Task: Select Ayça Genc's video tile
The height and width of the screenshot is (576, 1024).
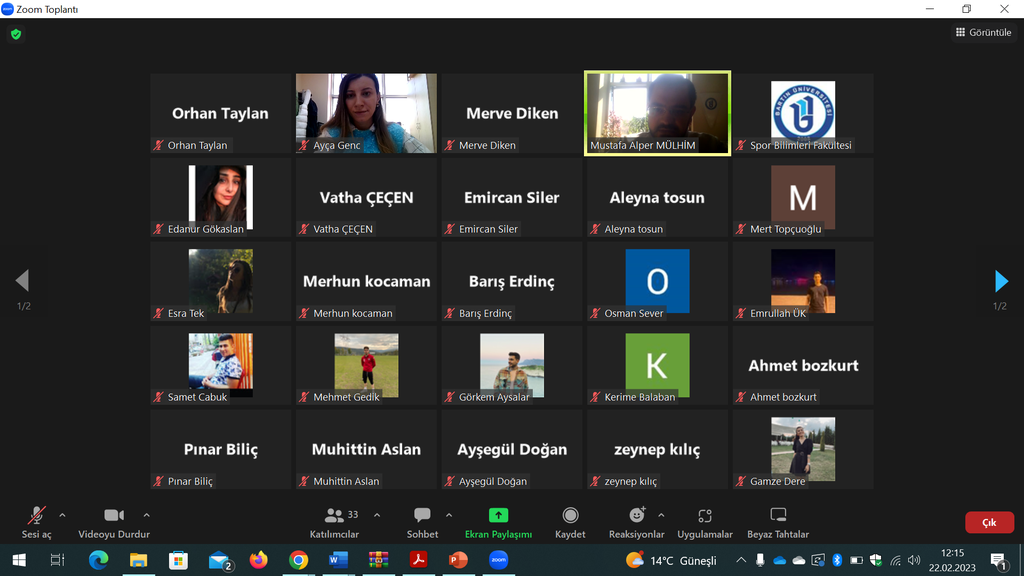Action: tap(366, 113)
